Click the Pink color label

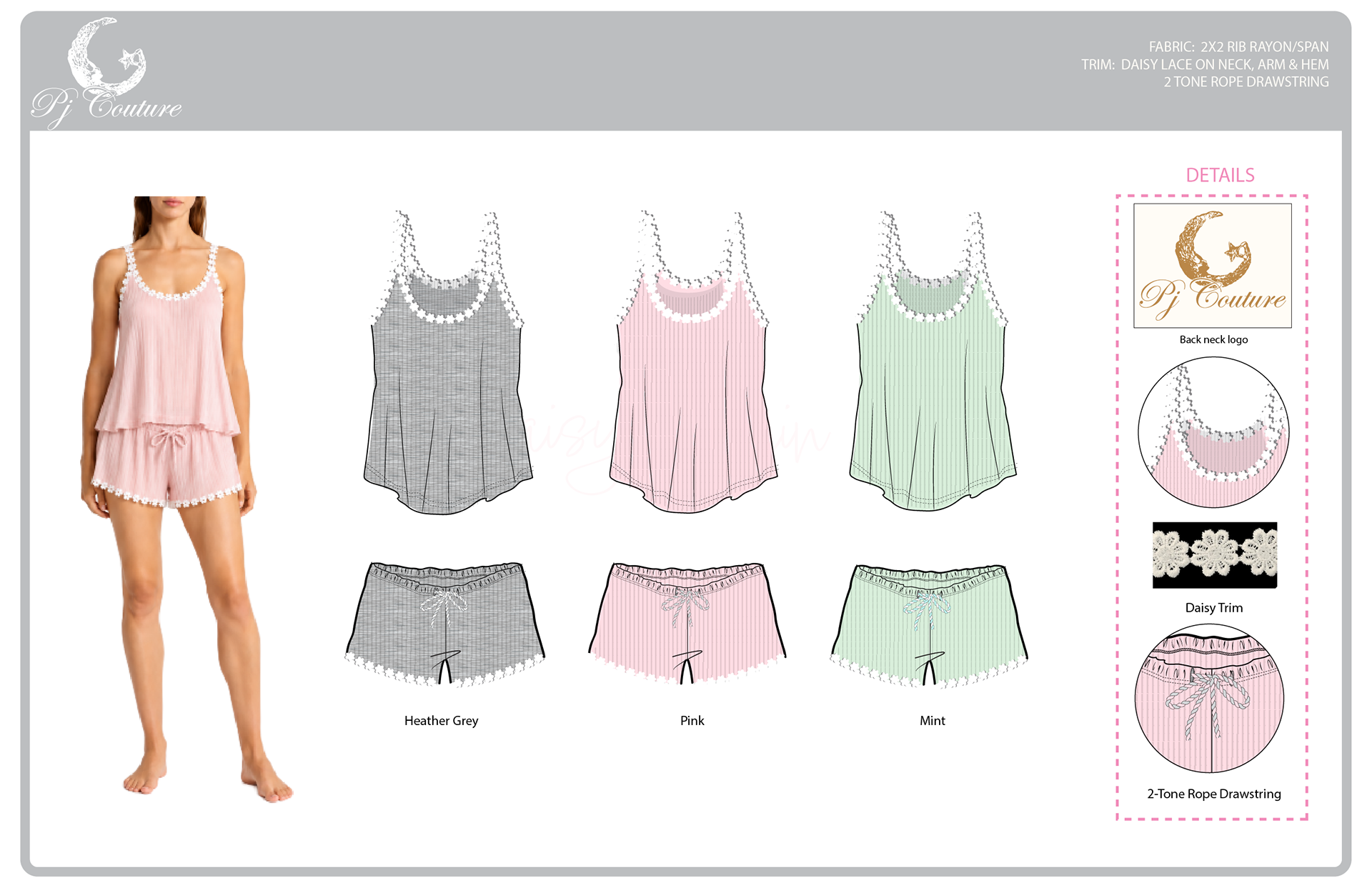(692, 721)
